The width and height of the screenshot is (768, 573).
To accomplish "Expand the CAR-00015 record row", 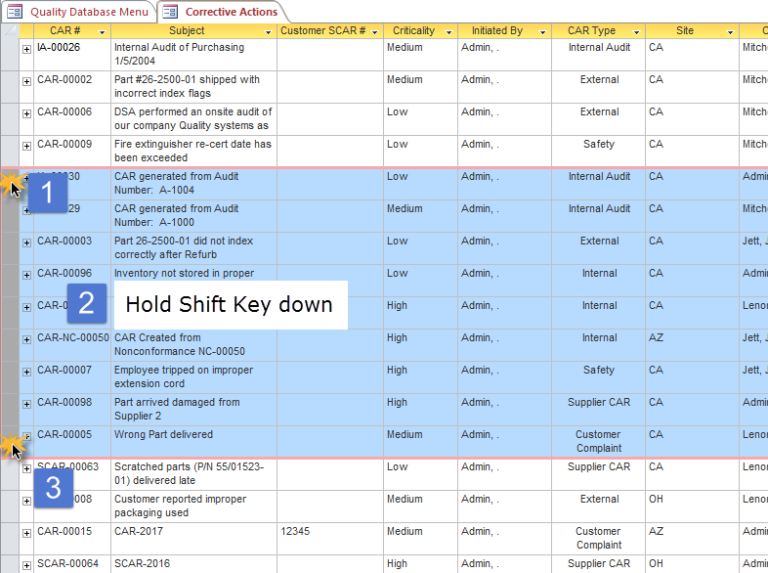I will (x=26, y=532).
